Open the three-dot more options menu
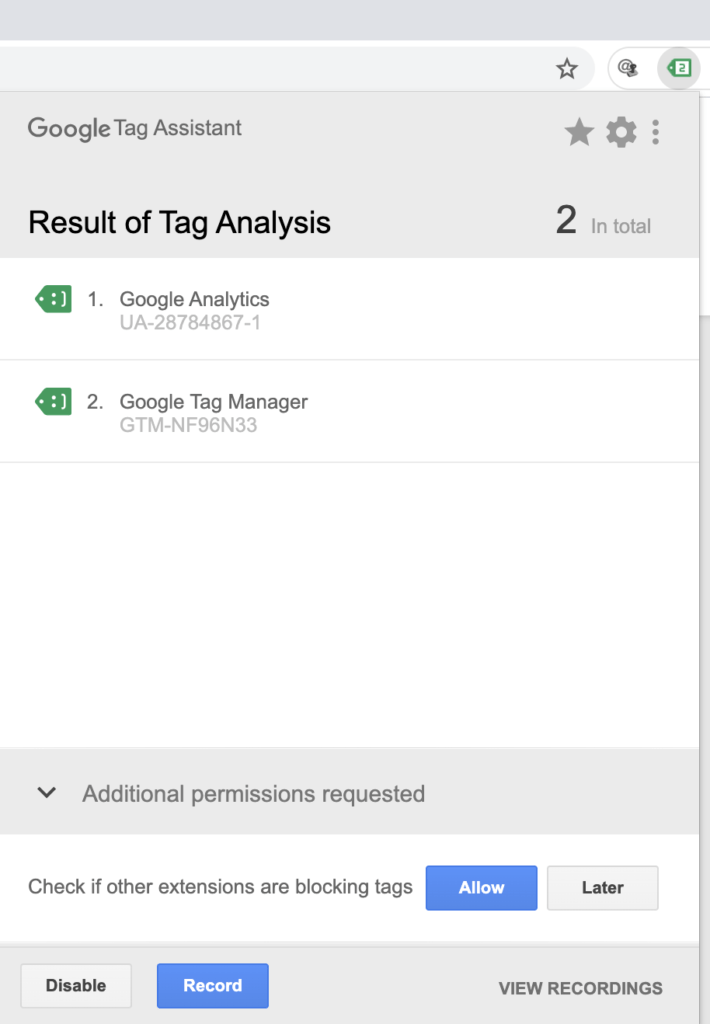The width and height of the screenshot is (710, 1024). (656, 132)
